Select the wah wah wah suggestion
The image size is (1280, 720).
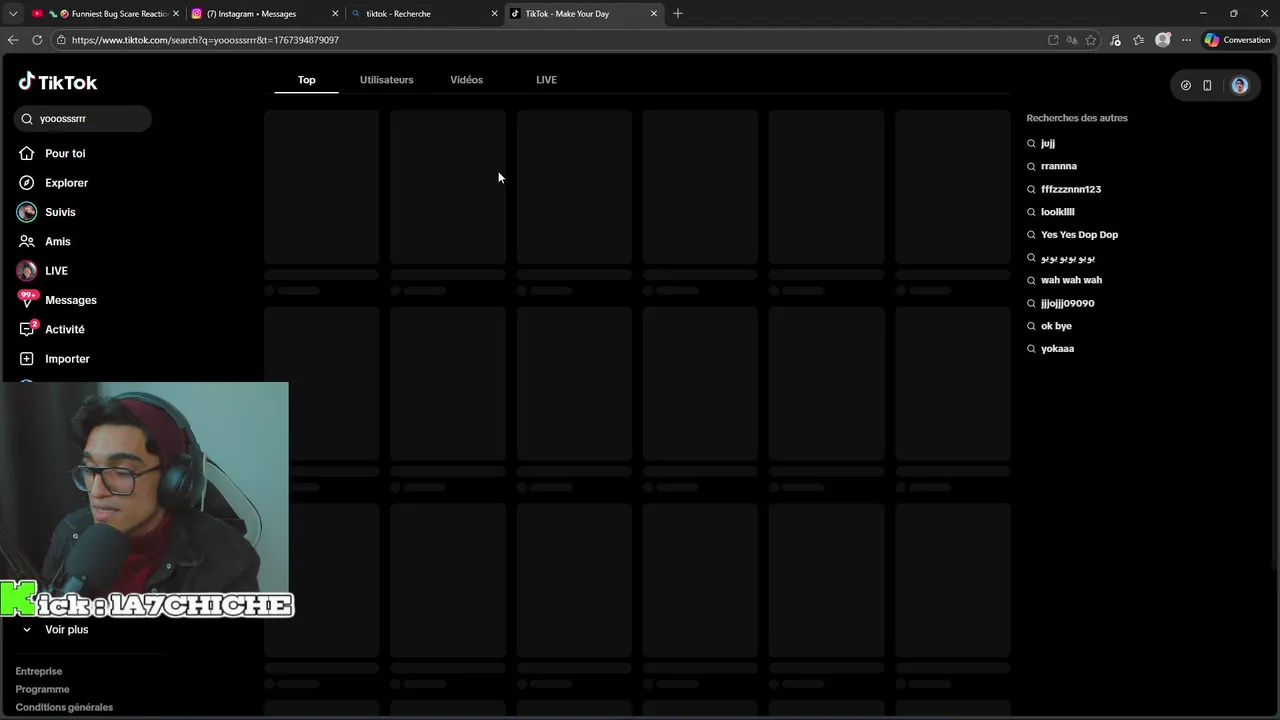(1071, 280)
